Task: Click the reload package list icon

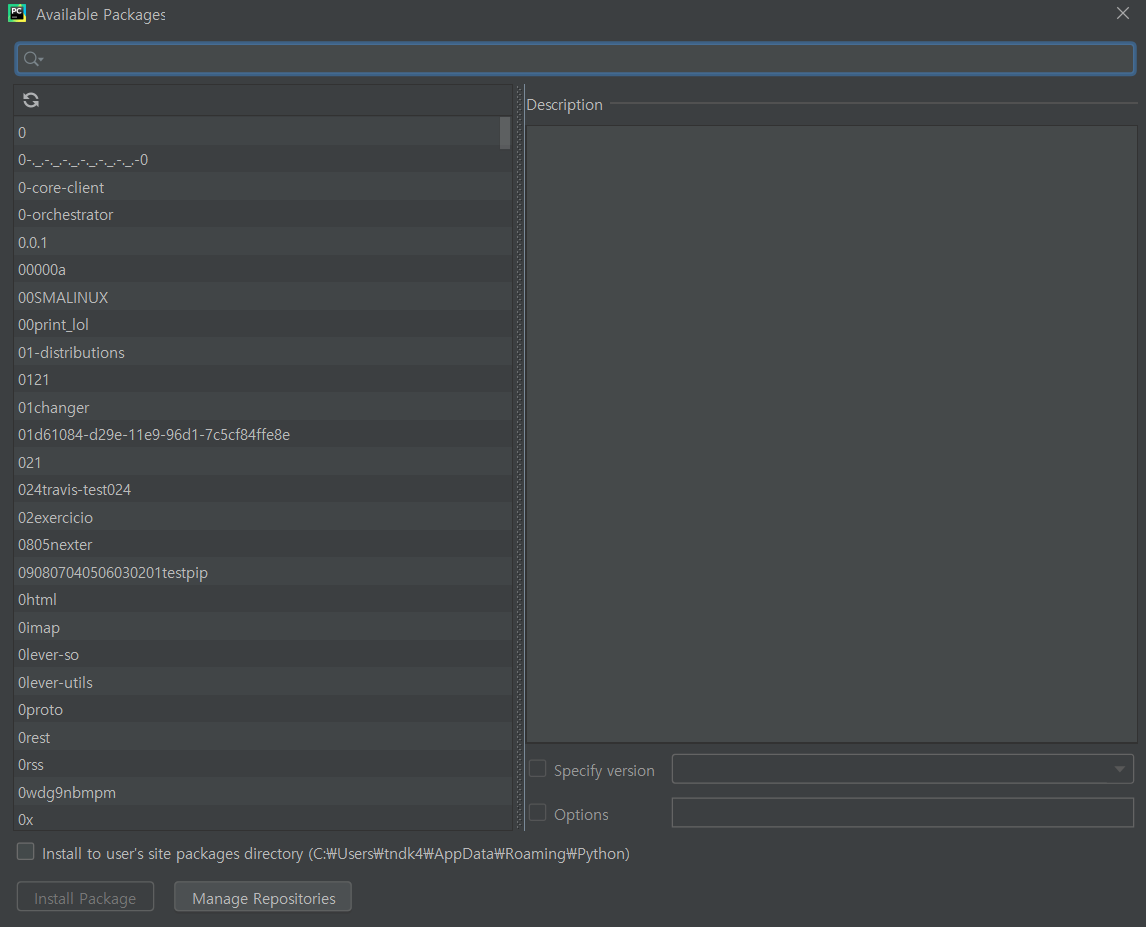Action: [30, 100]
